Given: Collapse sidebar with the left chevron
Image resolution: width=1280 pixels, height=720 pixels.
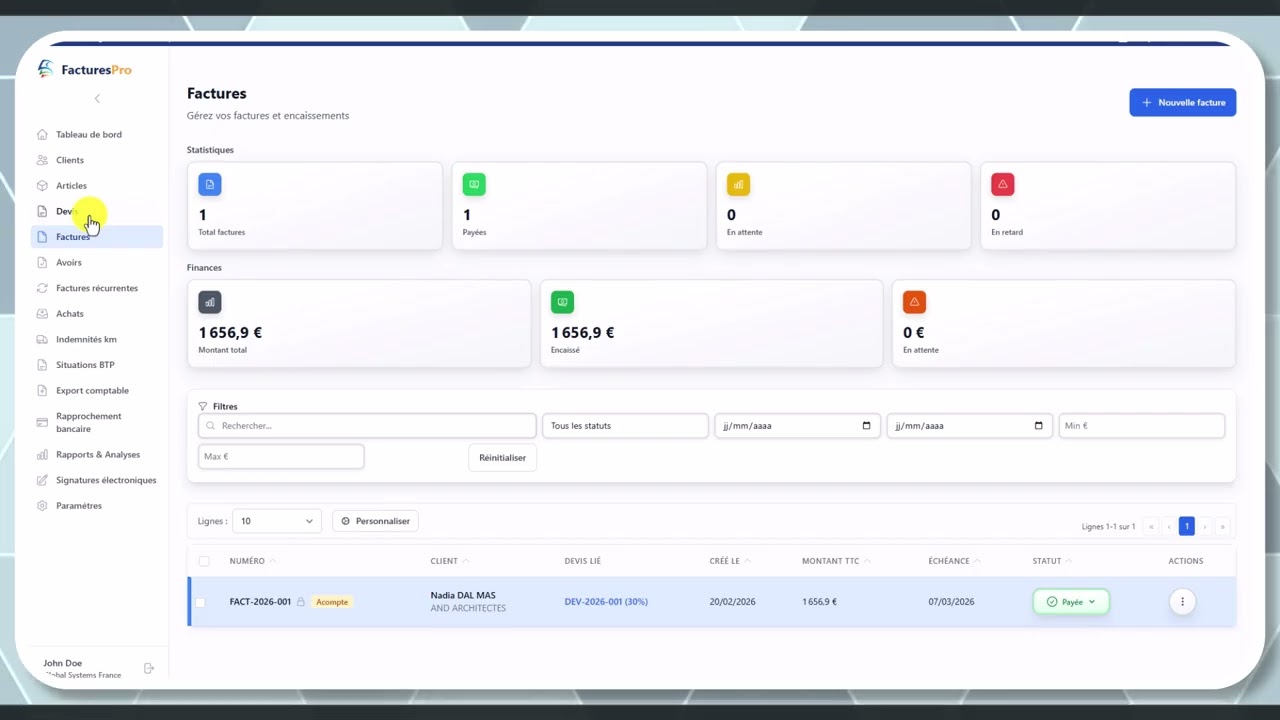Looking at the screenshot, I should (97, 98).
